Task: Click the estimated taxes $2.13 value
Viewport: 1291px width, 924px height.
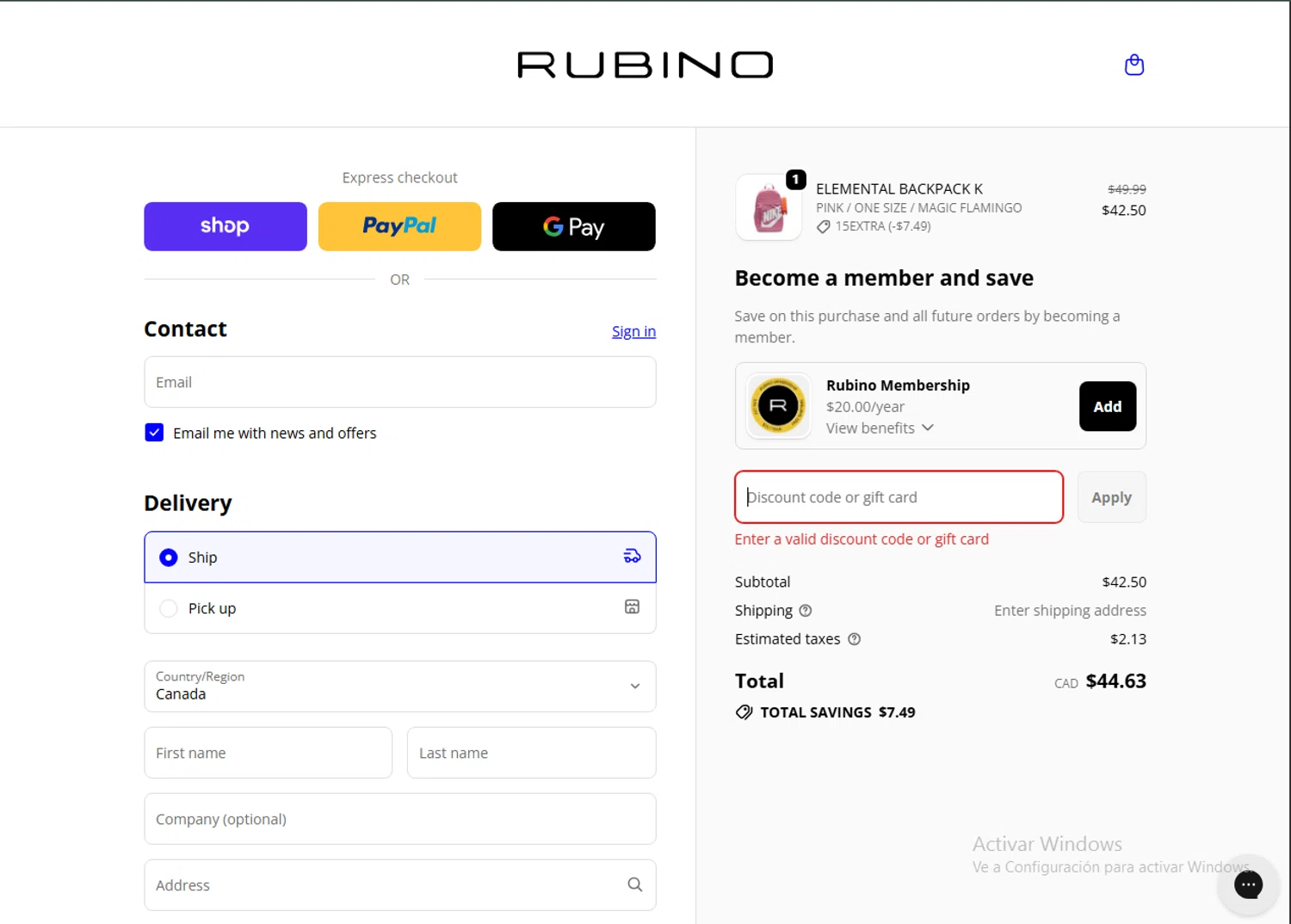Action: (1128, 639)
